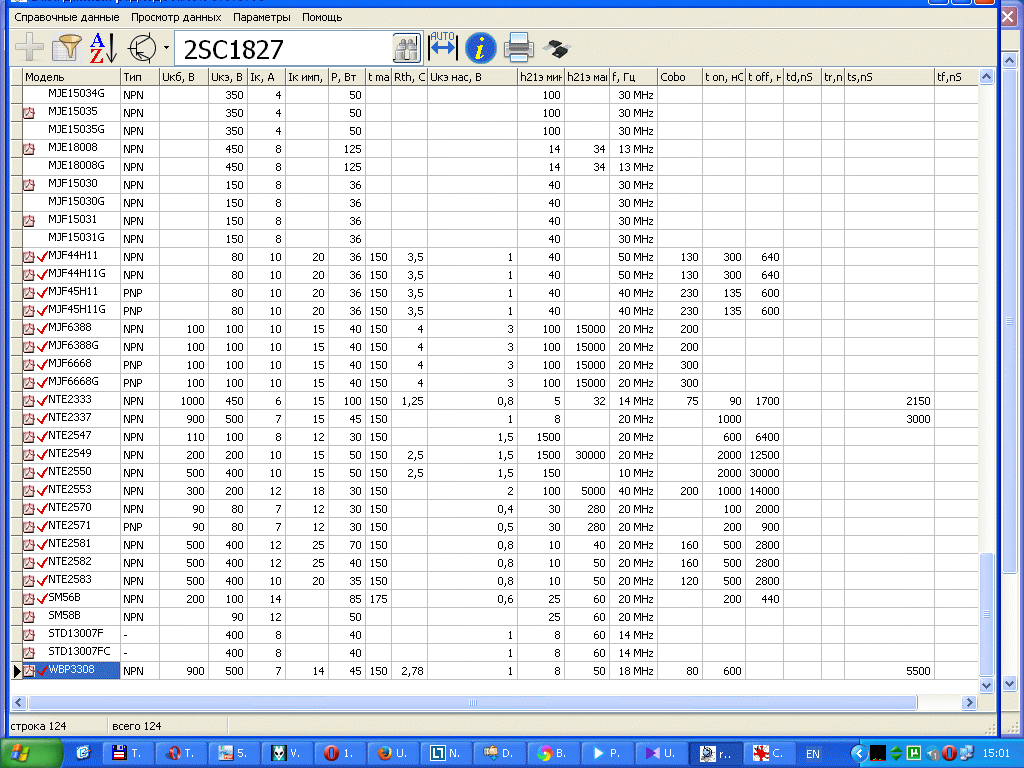Select the NTE2549 model cell

[x=72, y=454]
